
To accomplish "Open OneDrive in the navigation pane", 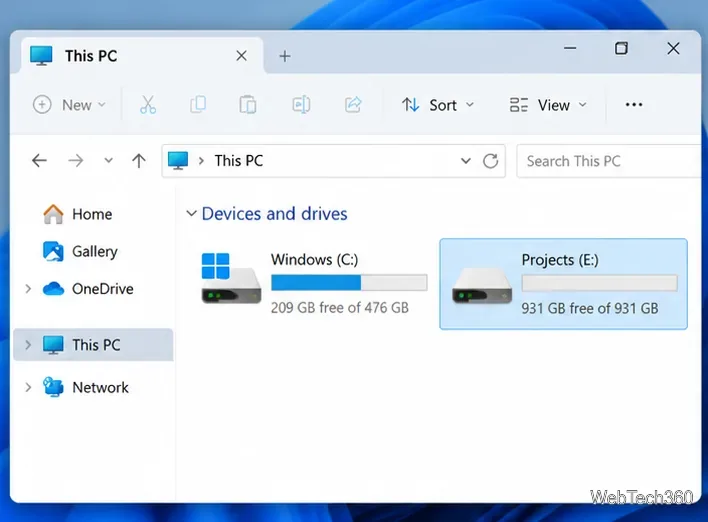I will click(x=102, y=289).
